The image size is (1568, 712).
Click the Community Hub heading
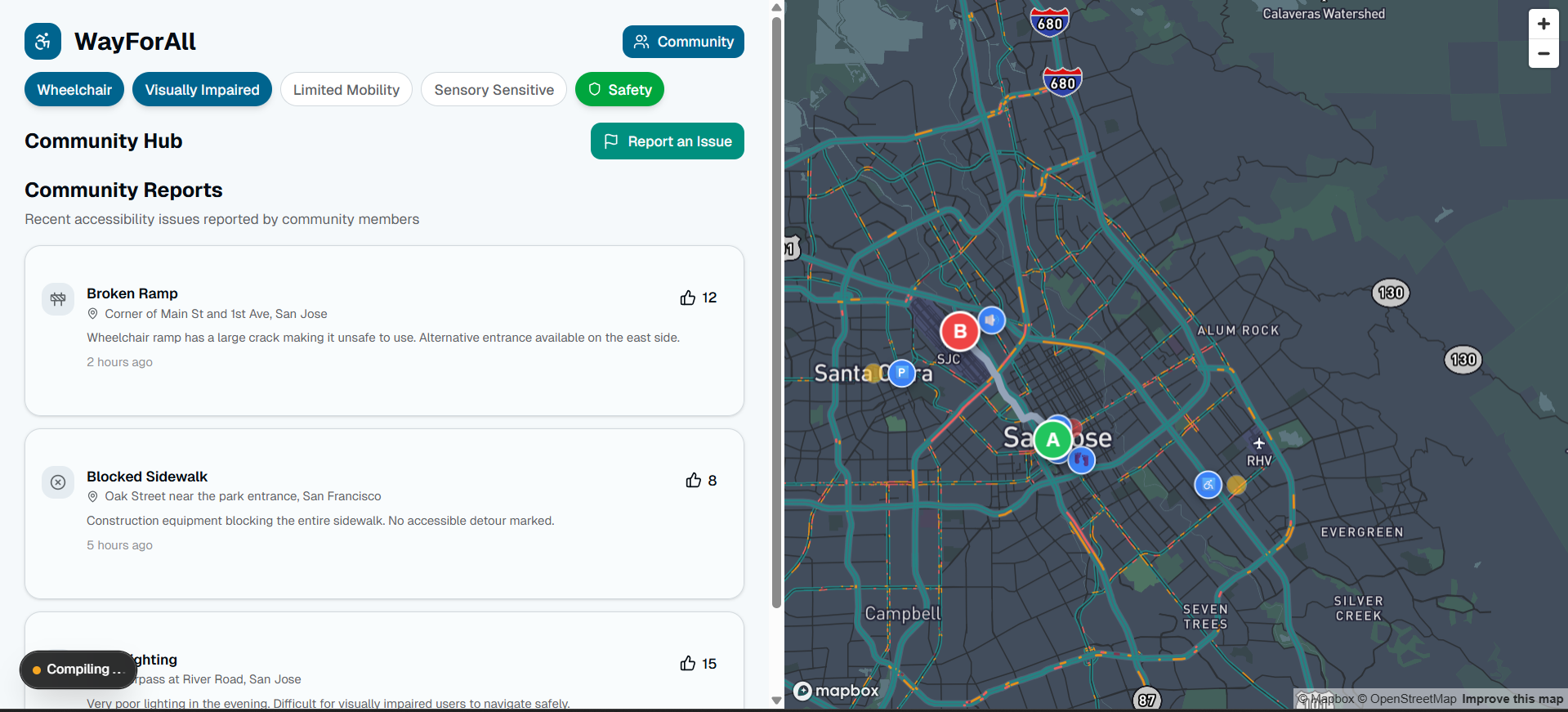coord(103,141)
